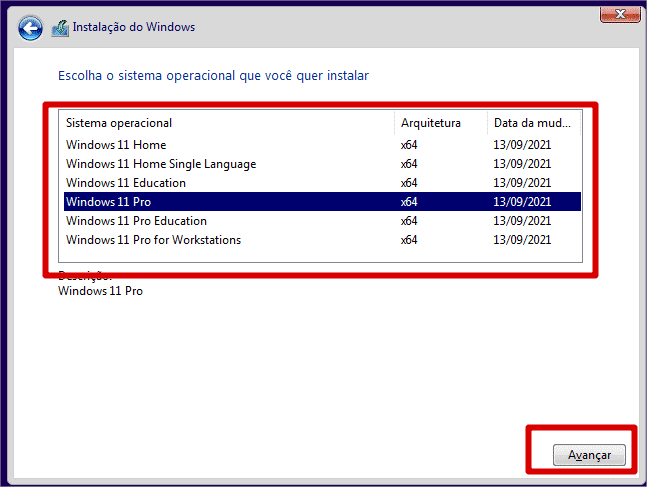Click x64 cell in Pro for Workstations row

[x=409, y=240]
